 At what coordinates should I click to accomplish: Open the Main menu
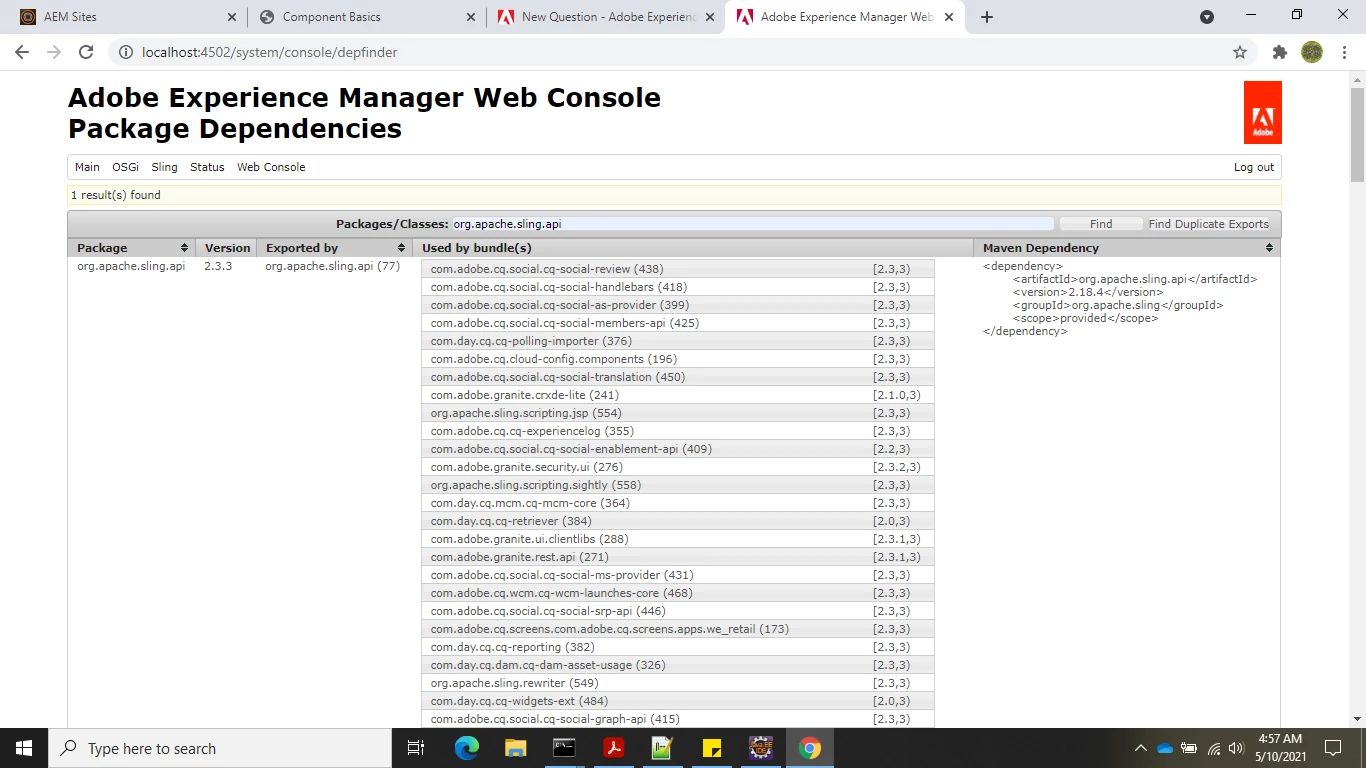tap(87, 167)
